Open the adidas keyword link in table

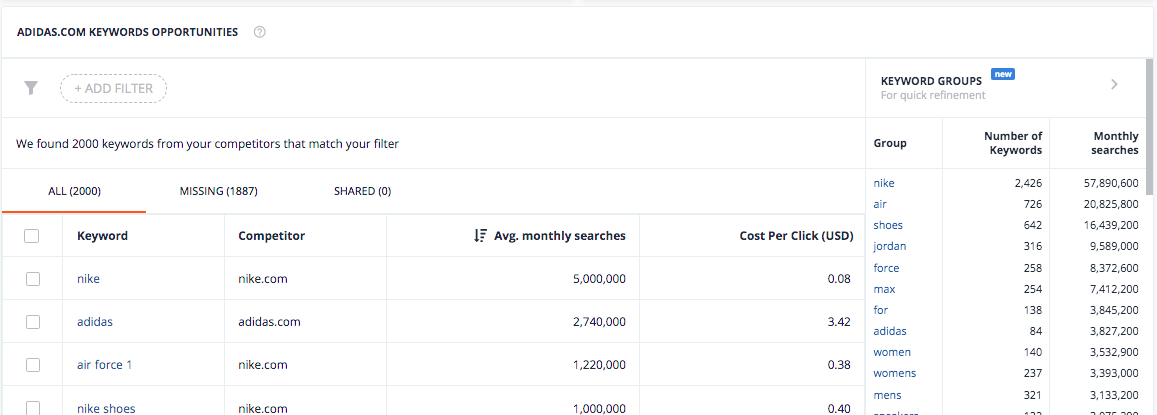[x=94, y=322]
